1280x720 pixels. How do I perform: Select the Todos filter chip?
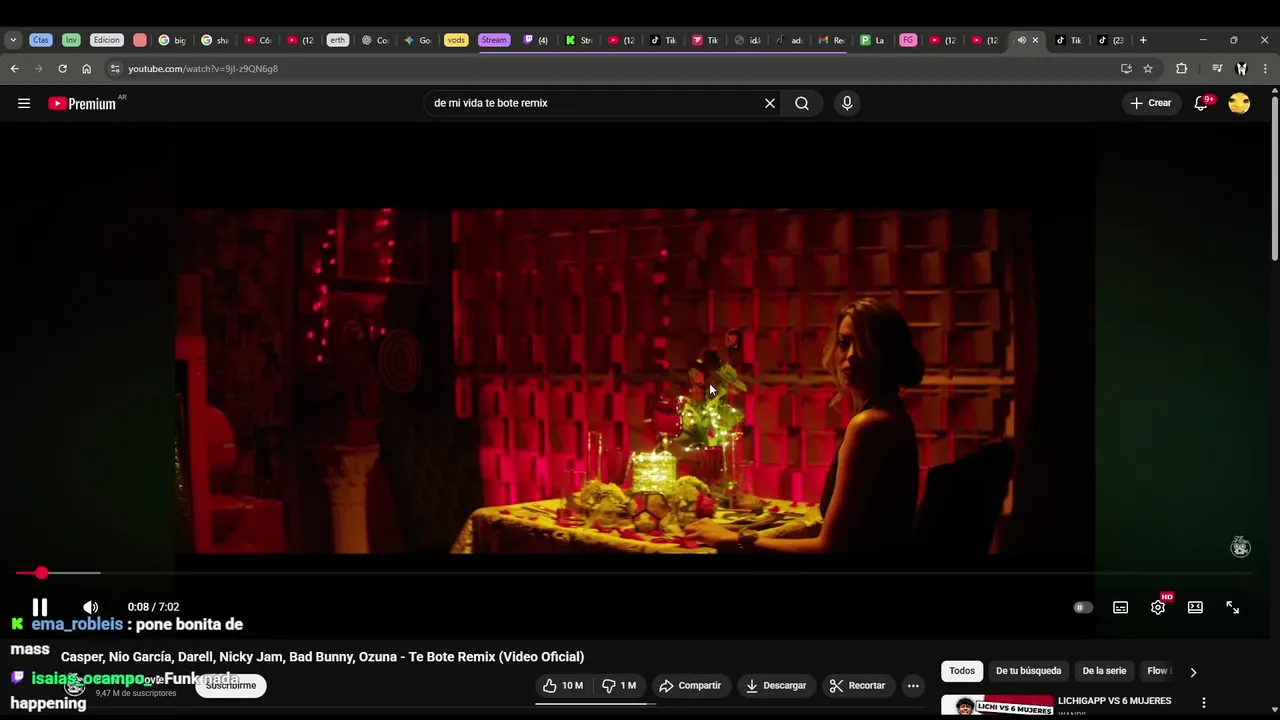tap(962, 671)
